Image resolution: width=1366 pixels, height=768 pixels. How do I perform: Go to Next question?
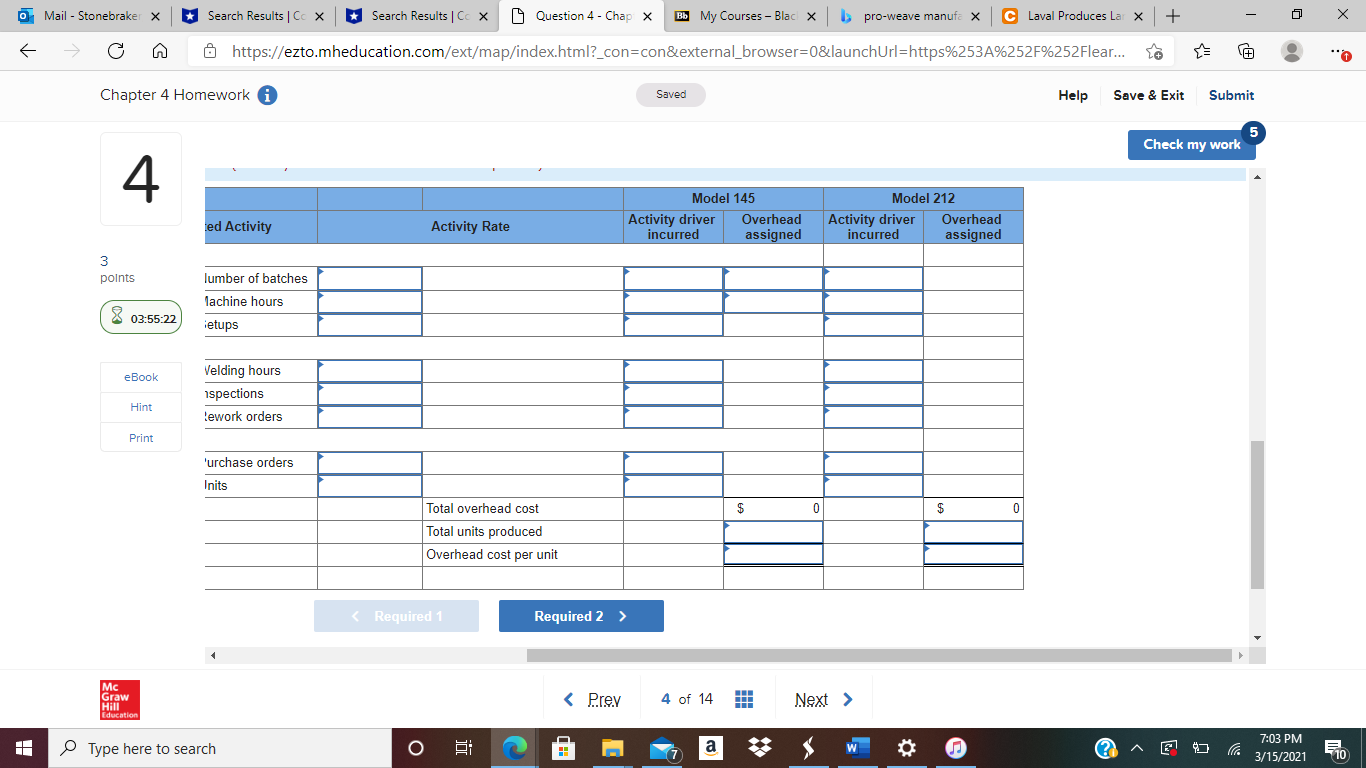click(x=825, y=699)
